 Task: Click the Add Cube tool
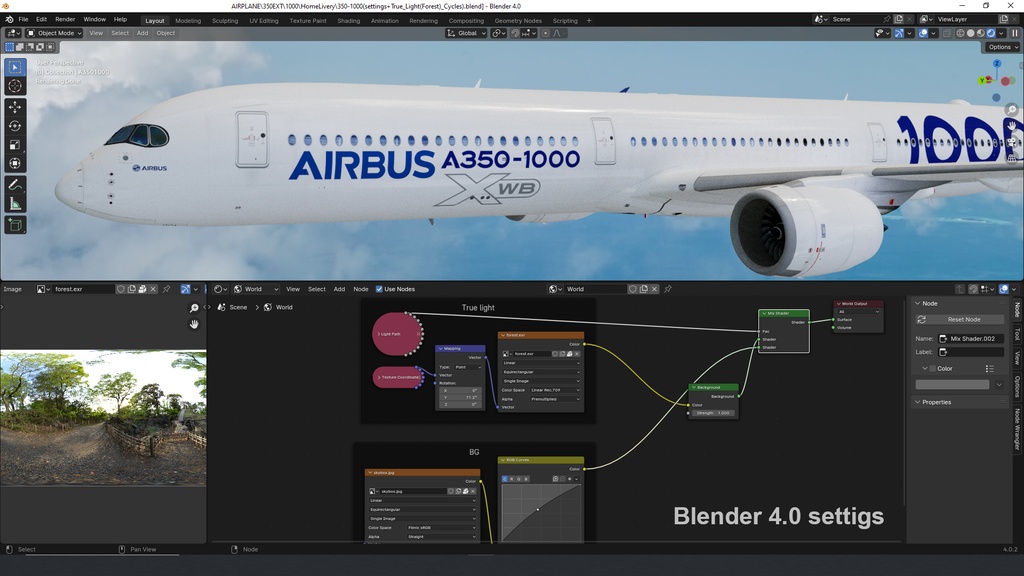(15, 225)
